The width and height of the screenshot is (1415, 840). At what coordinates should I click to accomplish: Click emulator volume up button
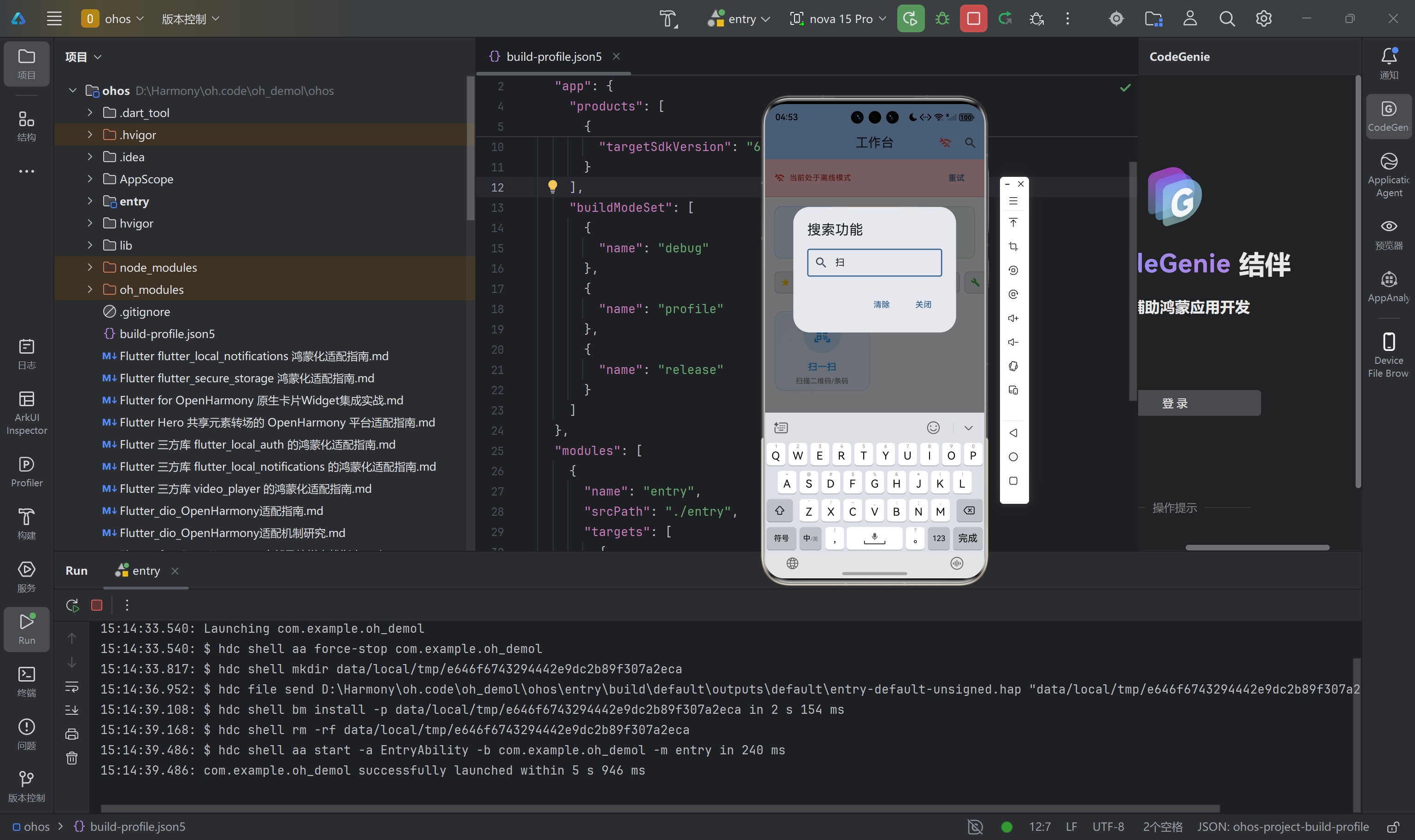click(1013, 318)
